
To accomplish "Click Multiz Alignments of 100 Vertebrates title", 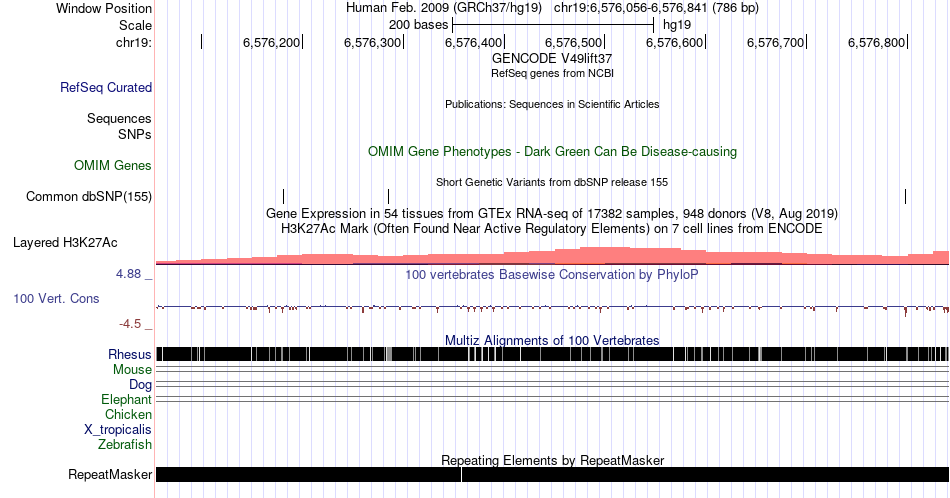I will 552,340.
